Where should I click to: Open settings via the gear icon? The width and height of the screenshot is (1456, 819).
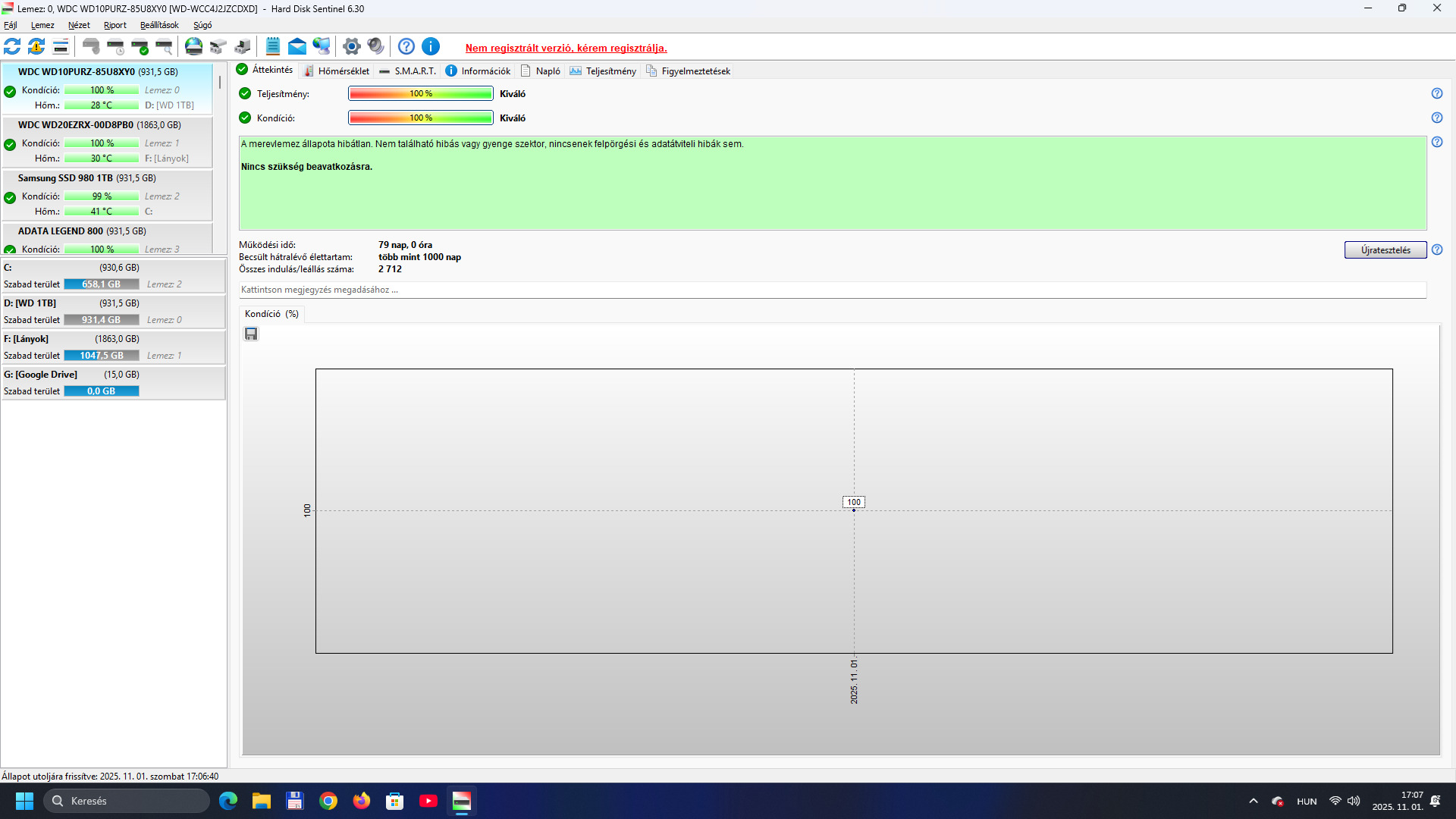coord(351,47)
